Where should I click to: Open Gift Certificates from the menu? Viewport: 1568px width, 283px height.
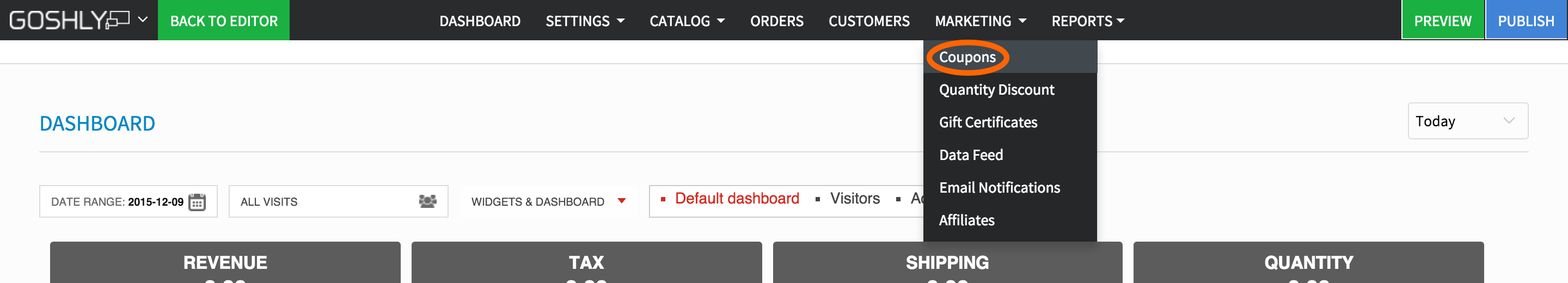coord(988,122)
